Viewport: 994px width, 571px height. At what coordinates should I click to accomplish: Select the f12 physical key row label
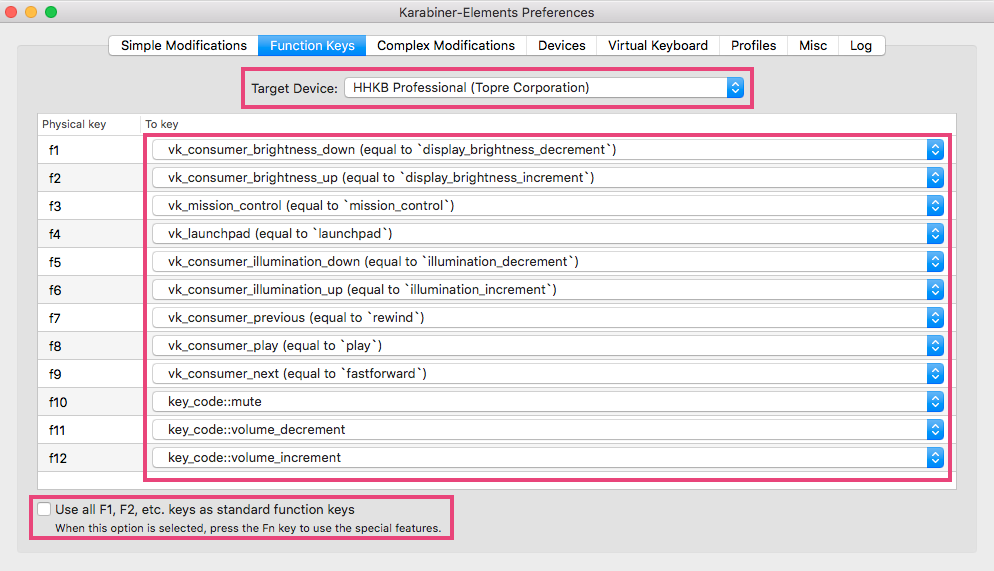tap(58, 458)
